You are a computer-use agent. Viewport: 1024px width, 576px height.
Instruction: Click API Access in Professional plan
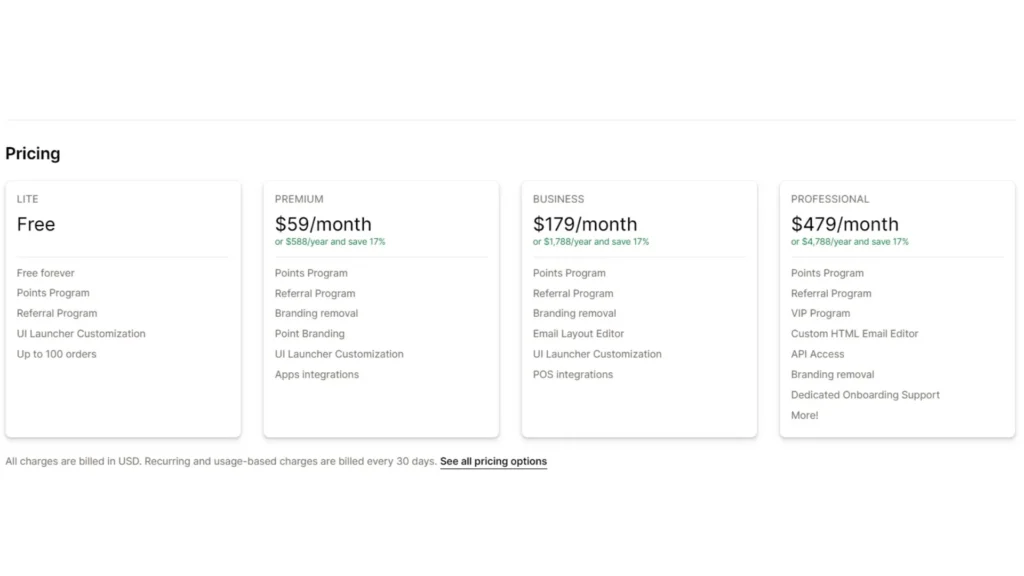(x=818, y=354)
